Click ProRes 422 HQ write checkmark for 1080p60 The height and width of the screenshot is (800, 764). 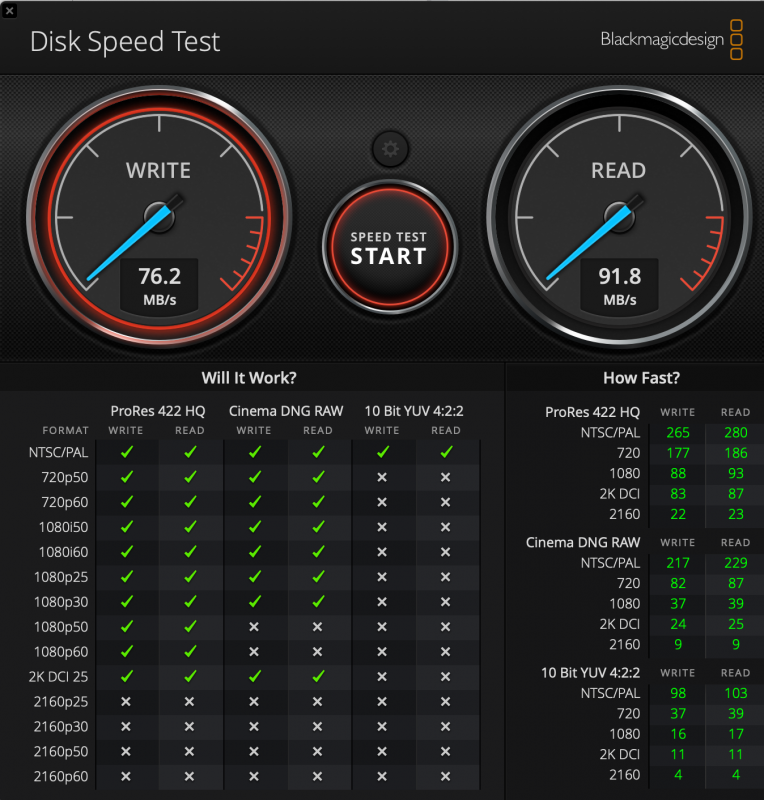127,651
